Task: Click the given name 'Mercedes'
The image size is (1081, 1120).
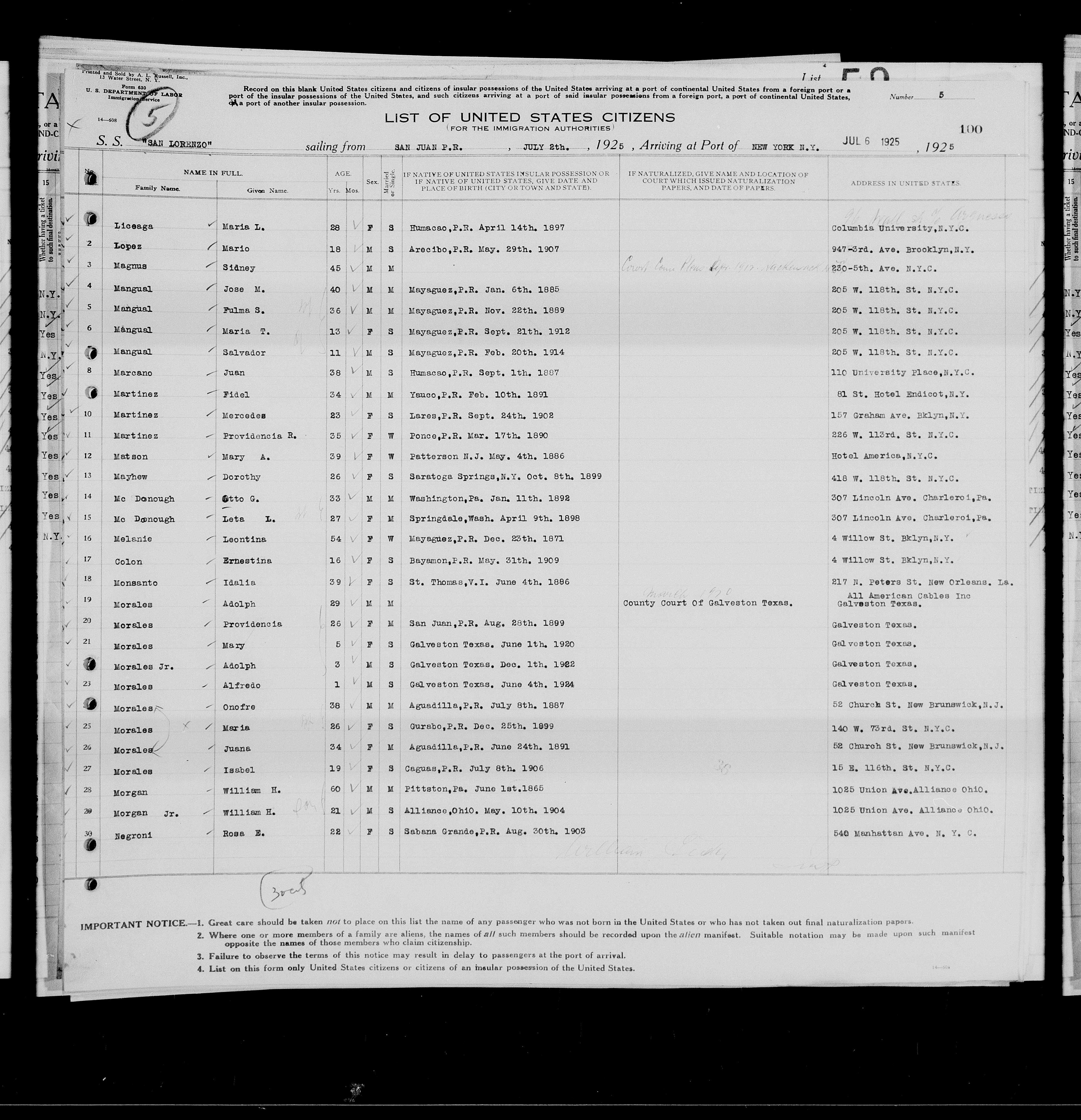Action: coord(244,416)
